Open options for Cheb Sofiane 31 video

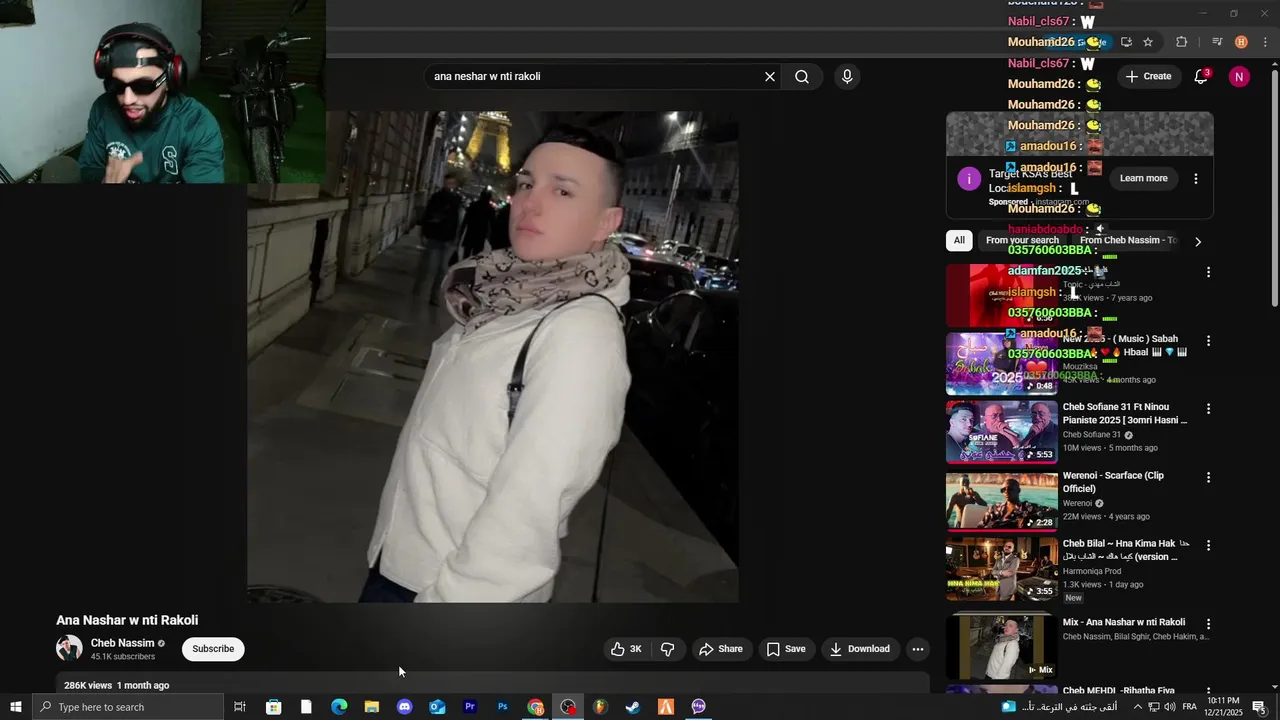coord(1208,409)
